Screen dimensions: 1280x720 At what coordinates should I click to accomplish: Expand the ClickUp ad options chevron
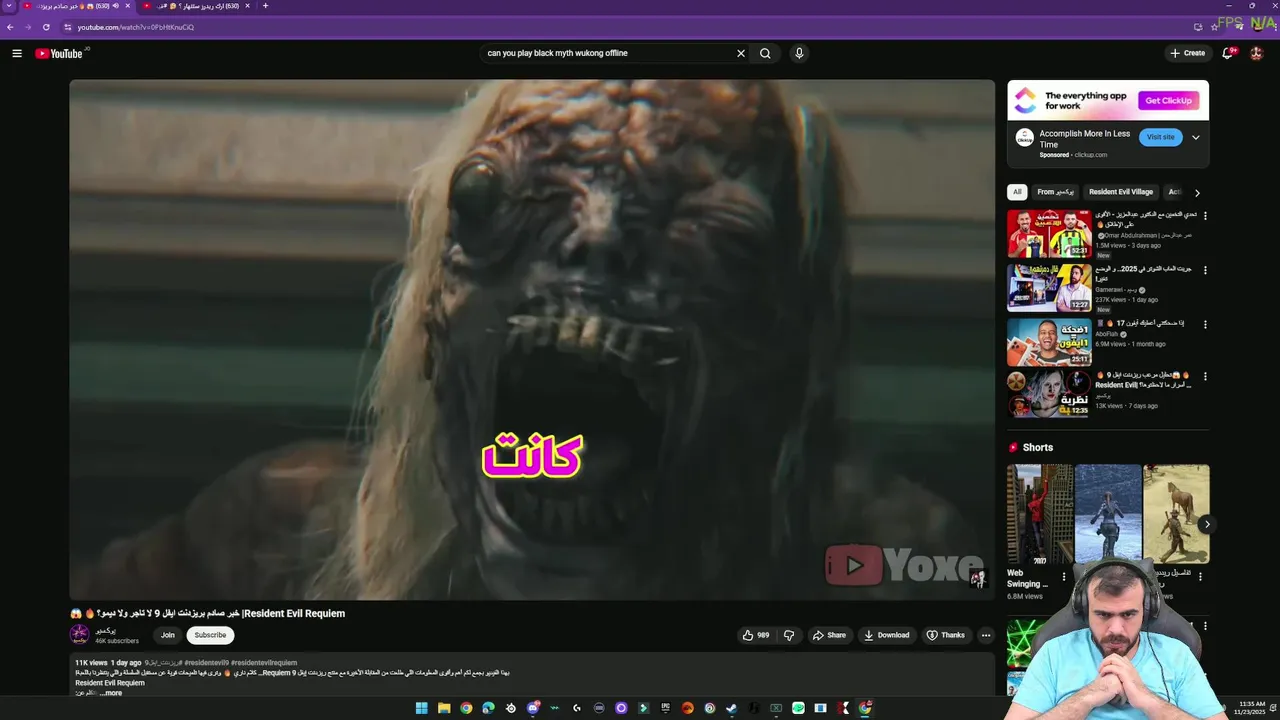pos(1196,138)
